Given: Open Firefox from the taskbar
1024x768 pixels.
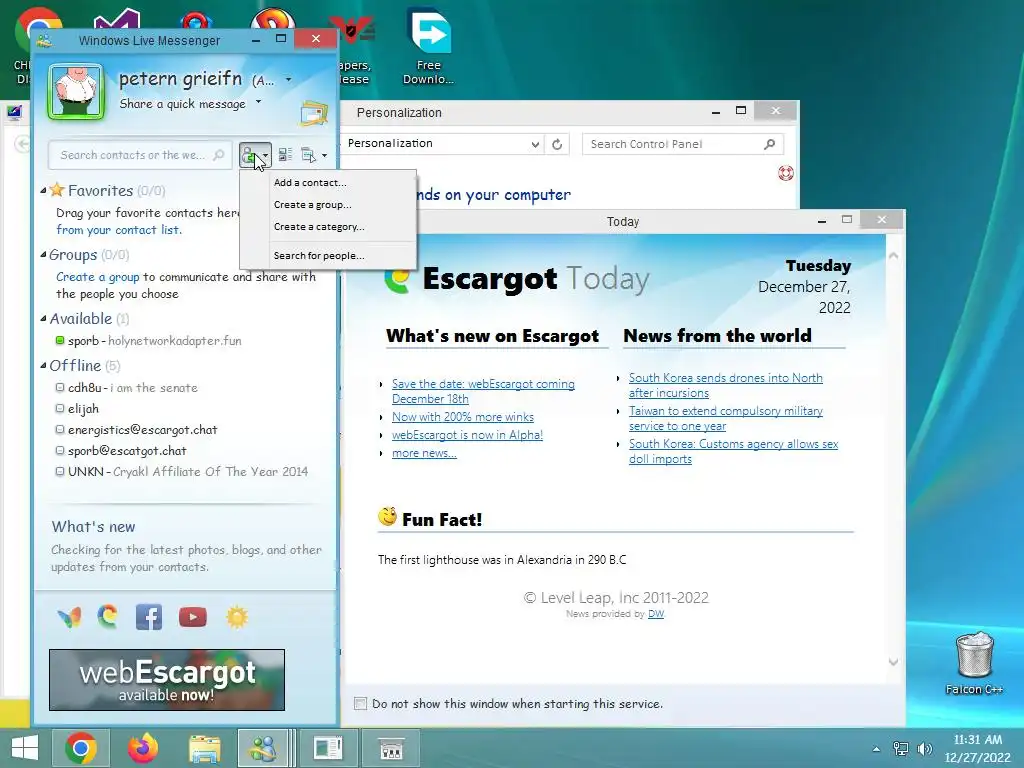Looking at the screenshot, I should pyautogui.click(x=142, y=748).
